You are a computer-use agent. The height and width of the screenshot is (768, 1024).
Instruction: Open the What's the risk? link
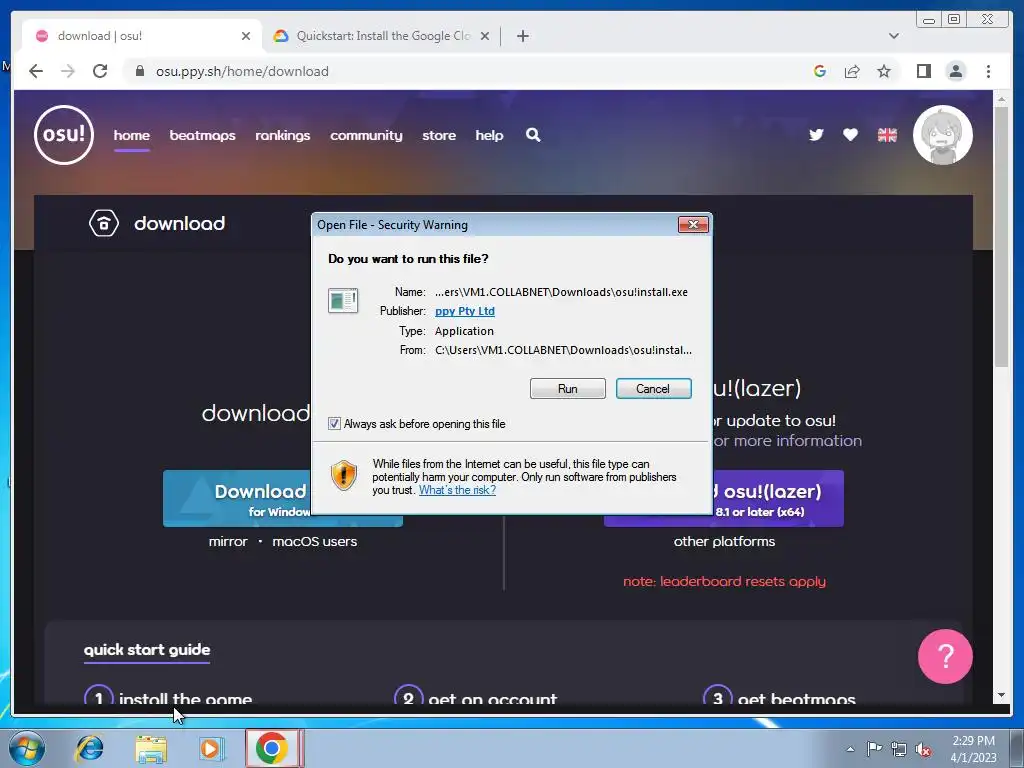pos(457,490)
